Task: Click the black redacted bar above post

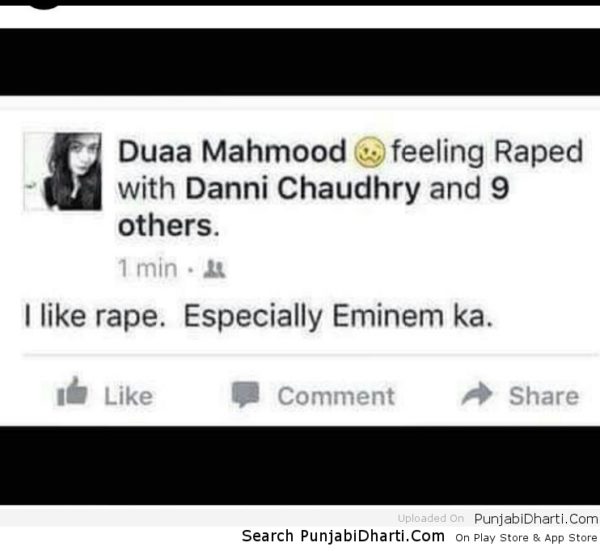Action: click(x=300, y=62)
